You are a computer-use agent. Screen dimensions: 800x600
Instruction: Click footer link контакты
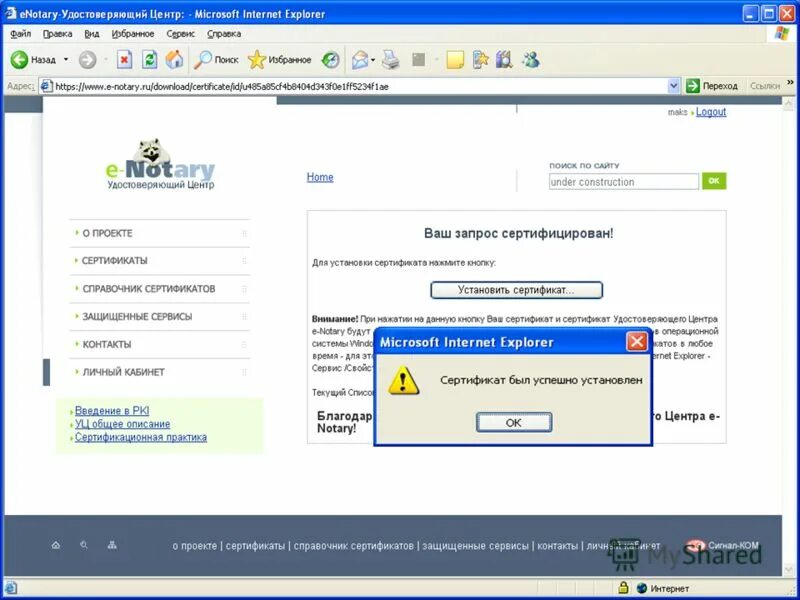[558, 546]
